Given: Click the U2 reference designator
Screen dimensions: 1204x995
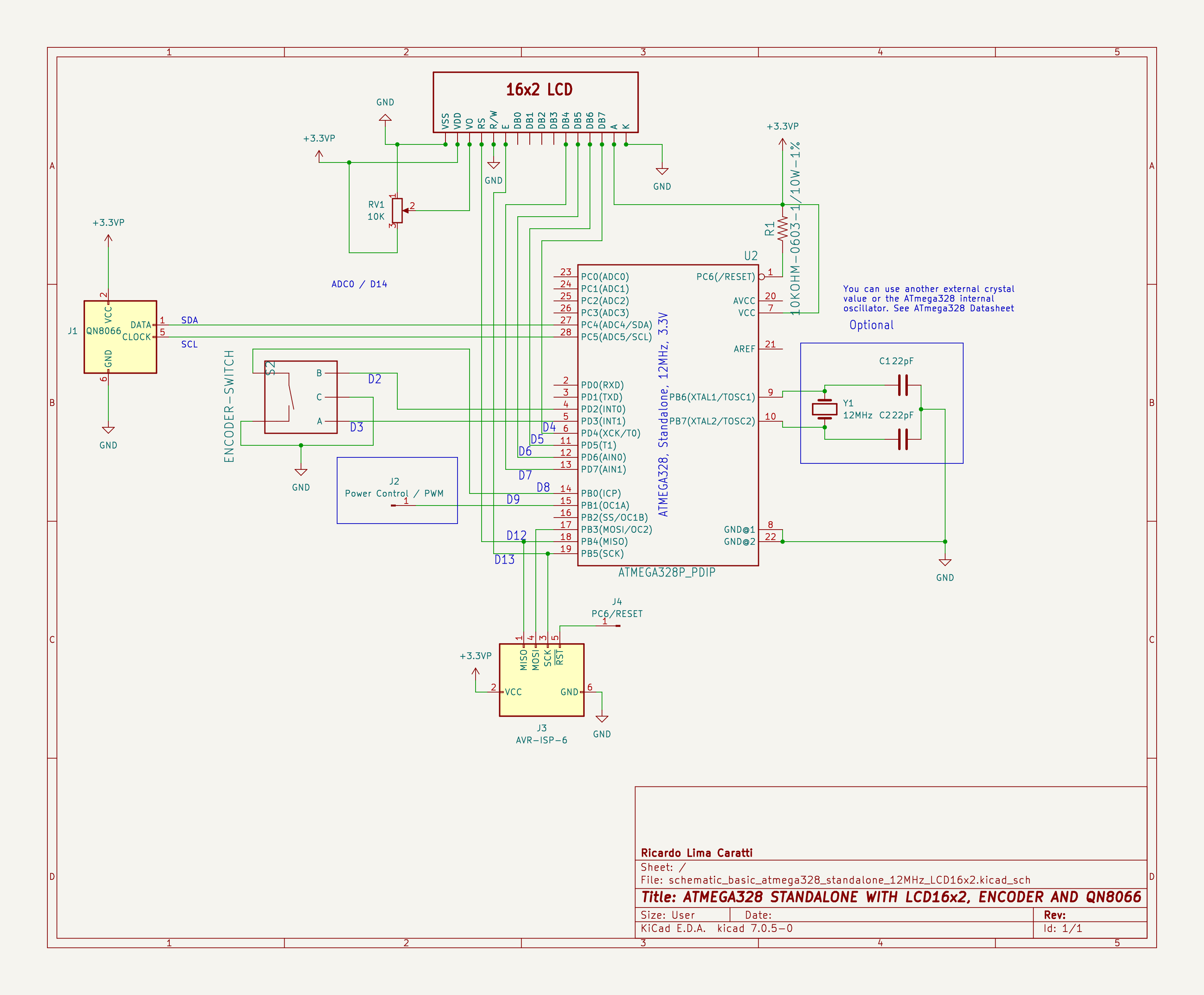Looking at the screenshot, I should point(751,256).
